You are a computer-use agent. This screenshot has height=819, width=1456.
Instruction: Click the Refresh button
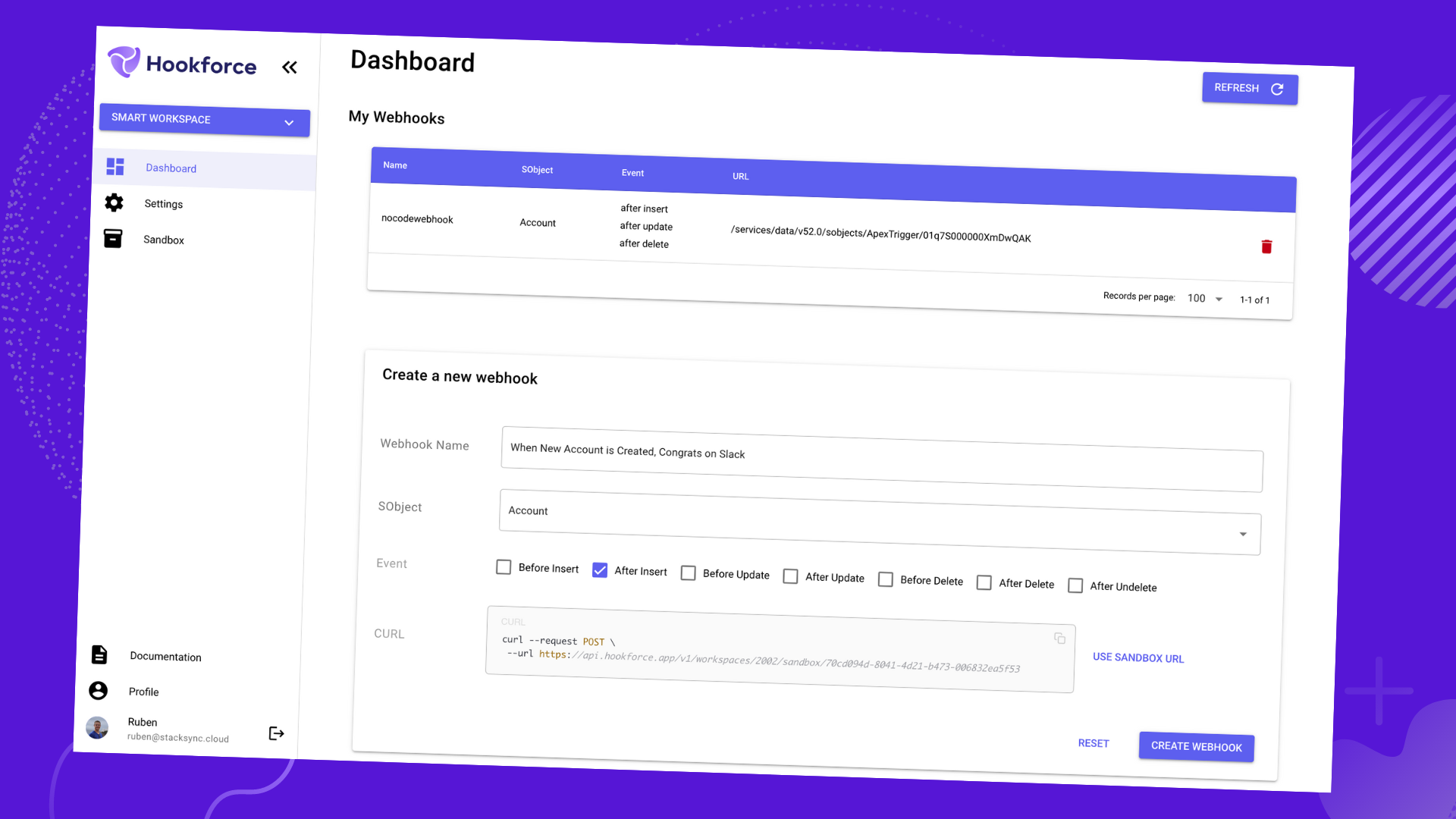1250,89
